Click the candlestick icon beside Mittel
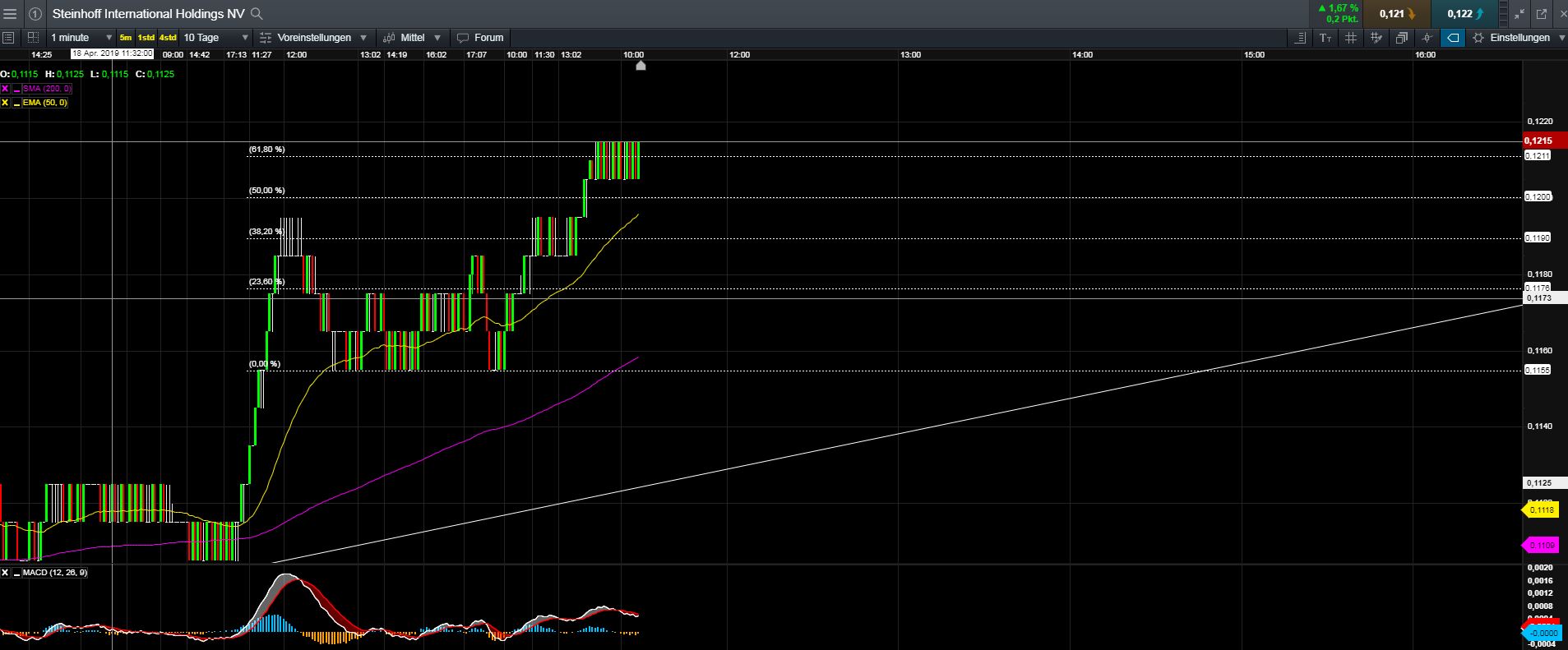1568x650 pixels. 389,38
